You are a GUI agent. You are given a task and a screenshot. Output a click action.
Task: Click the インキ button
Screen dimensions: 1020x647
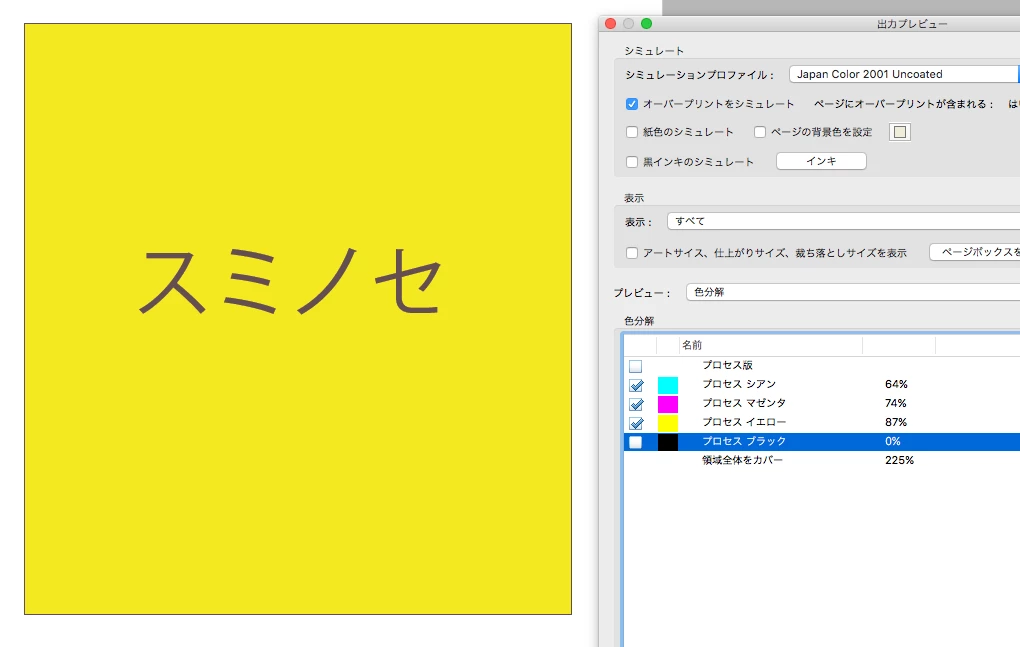(821, 161)
